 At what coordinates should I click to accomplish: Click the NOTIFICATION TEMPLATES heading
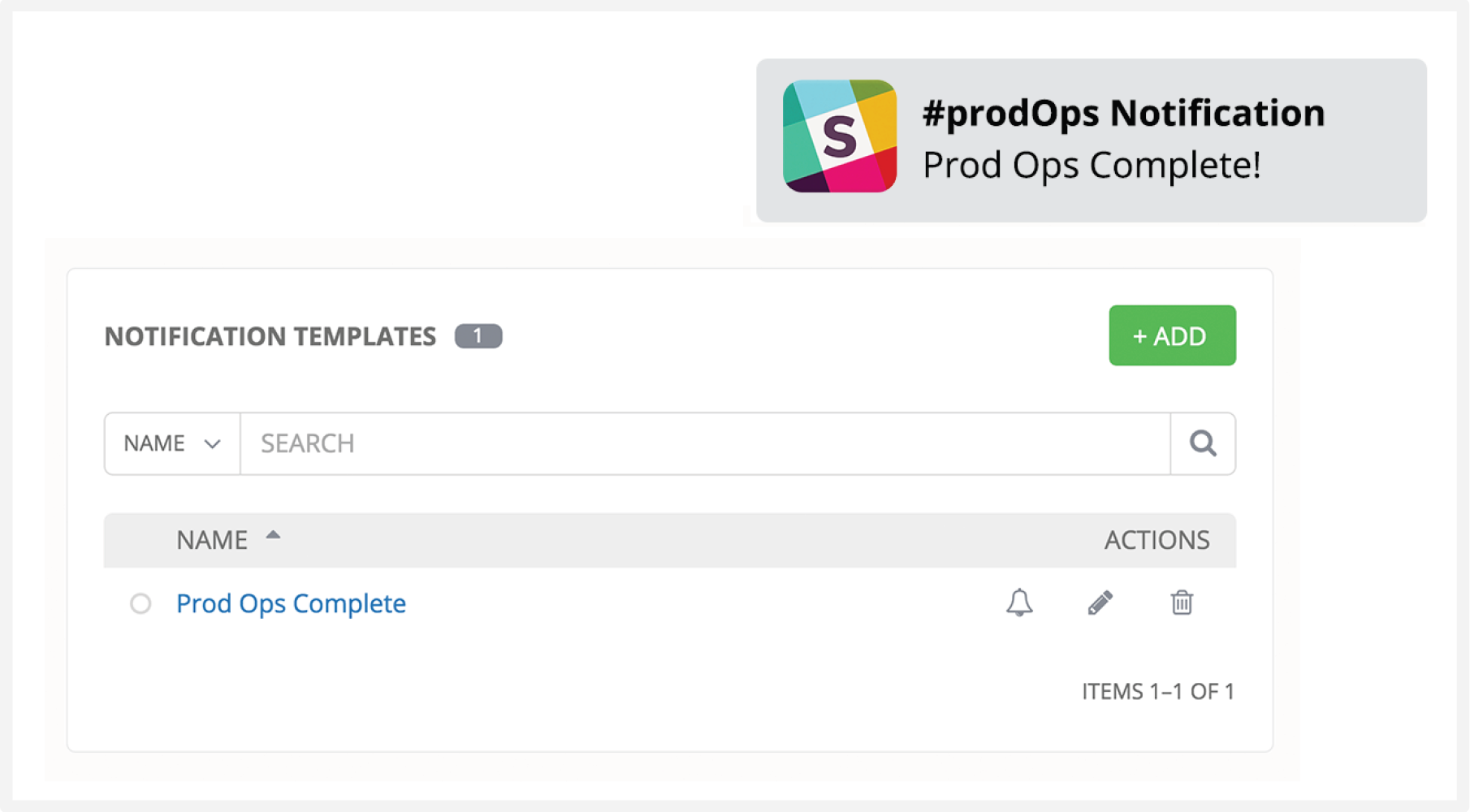point(270,336)
